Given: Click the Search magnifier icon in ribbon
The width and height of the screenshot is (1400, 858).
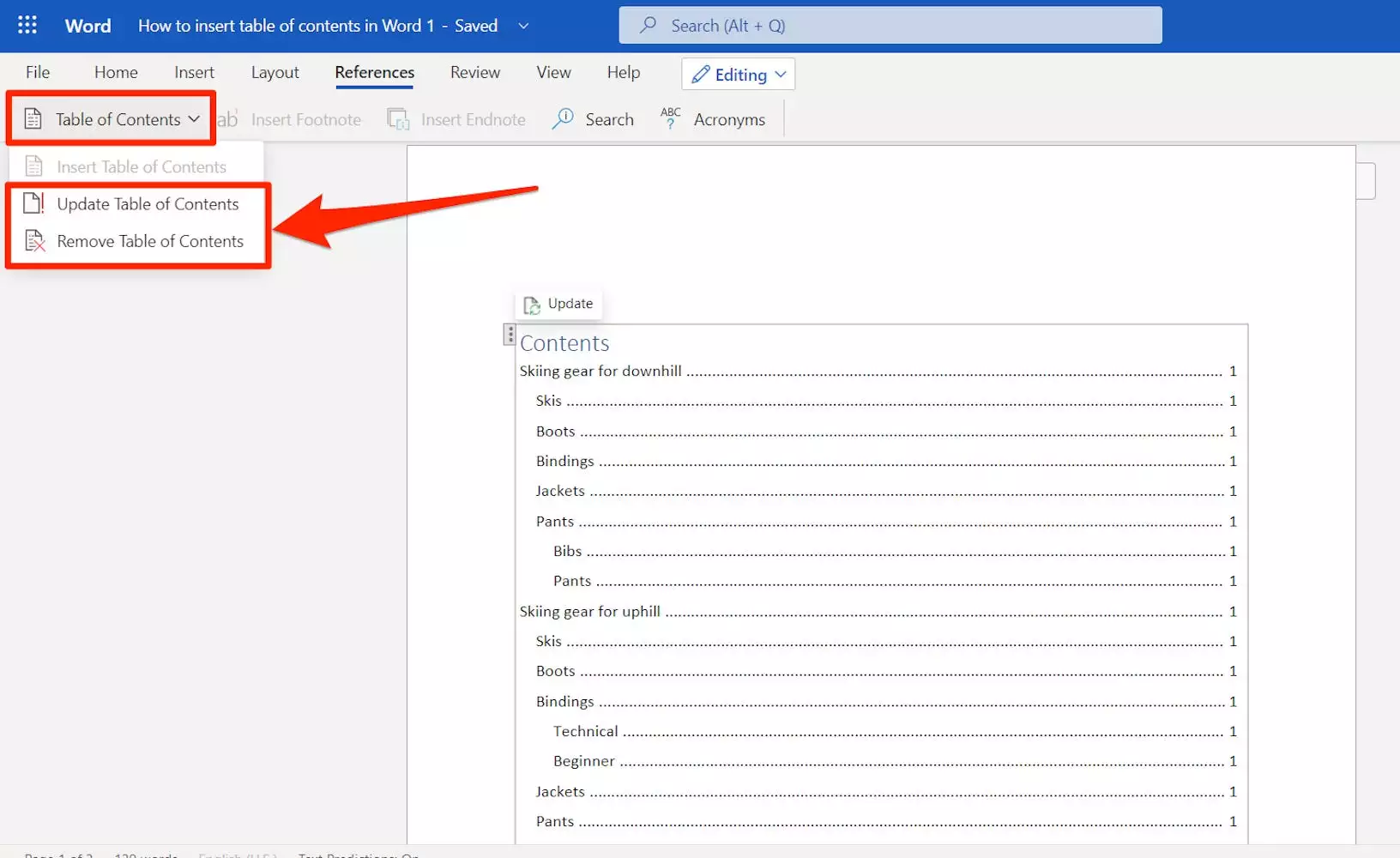Looking at the screenshot, I should (563, 118).
